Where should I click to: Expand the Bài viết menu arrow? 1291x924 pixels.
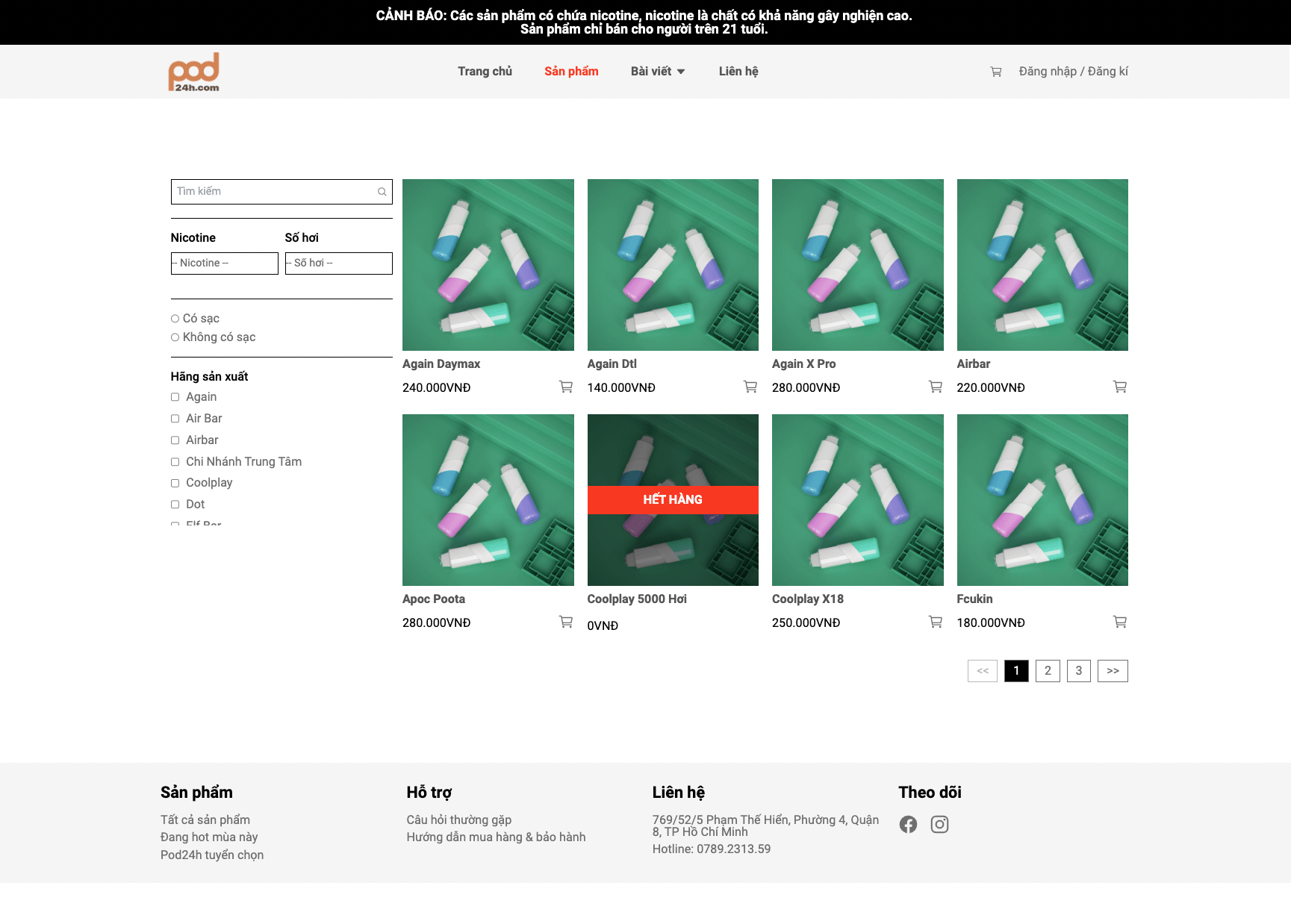tap(681, 72)
